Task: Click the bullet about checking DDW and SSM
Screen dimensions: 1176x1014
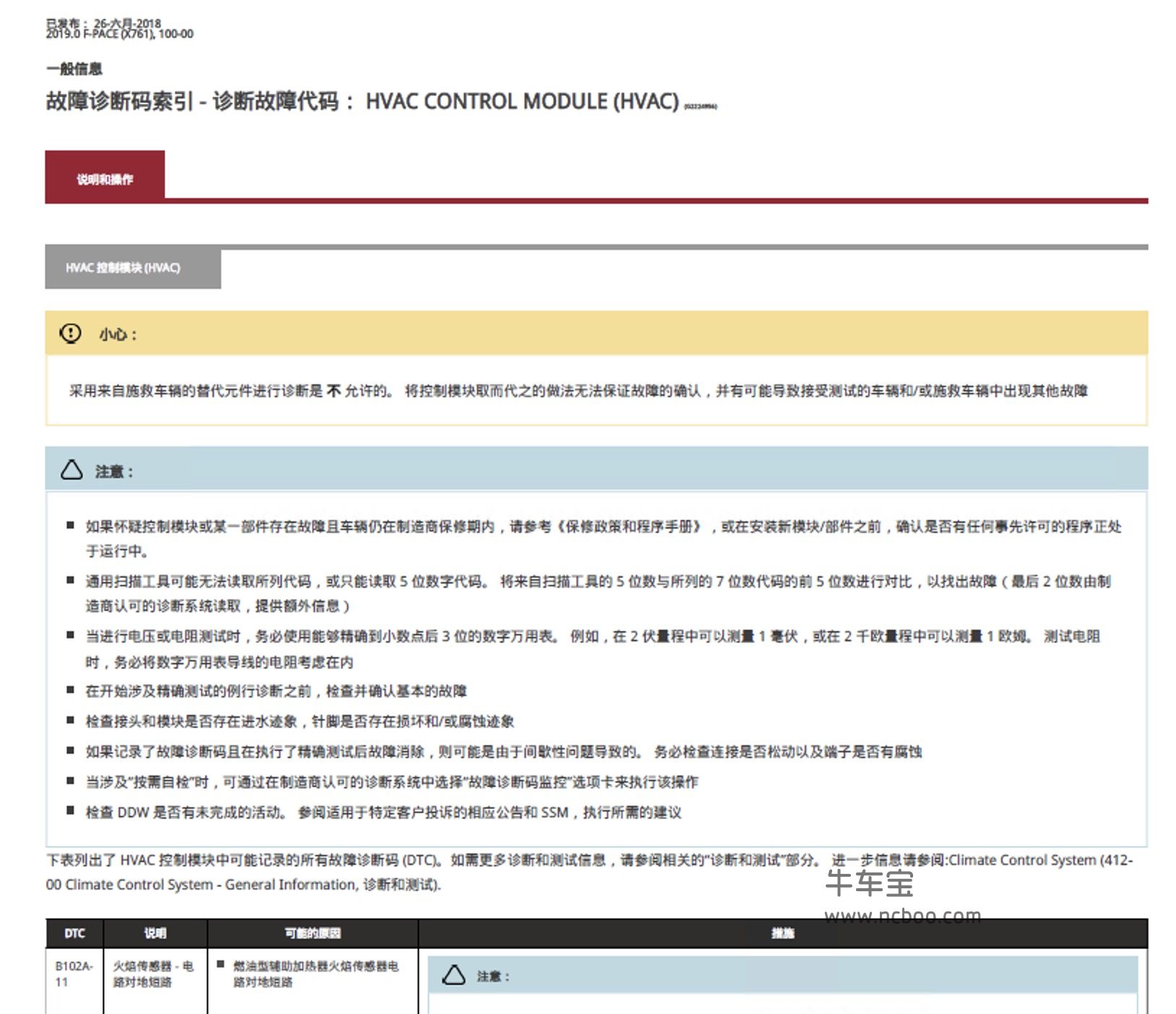Action: [384, 812]
